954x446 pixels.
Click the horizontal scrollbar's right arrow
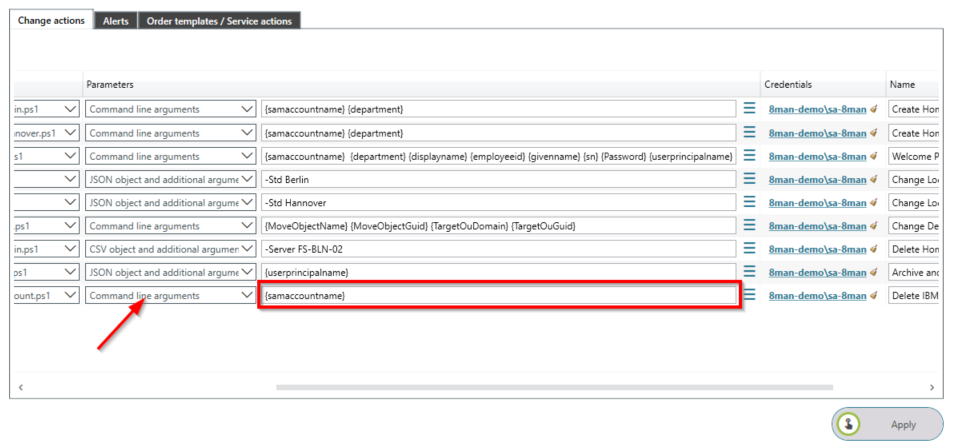pyautogui.click(x=932, y=386)
